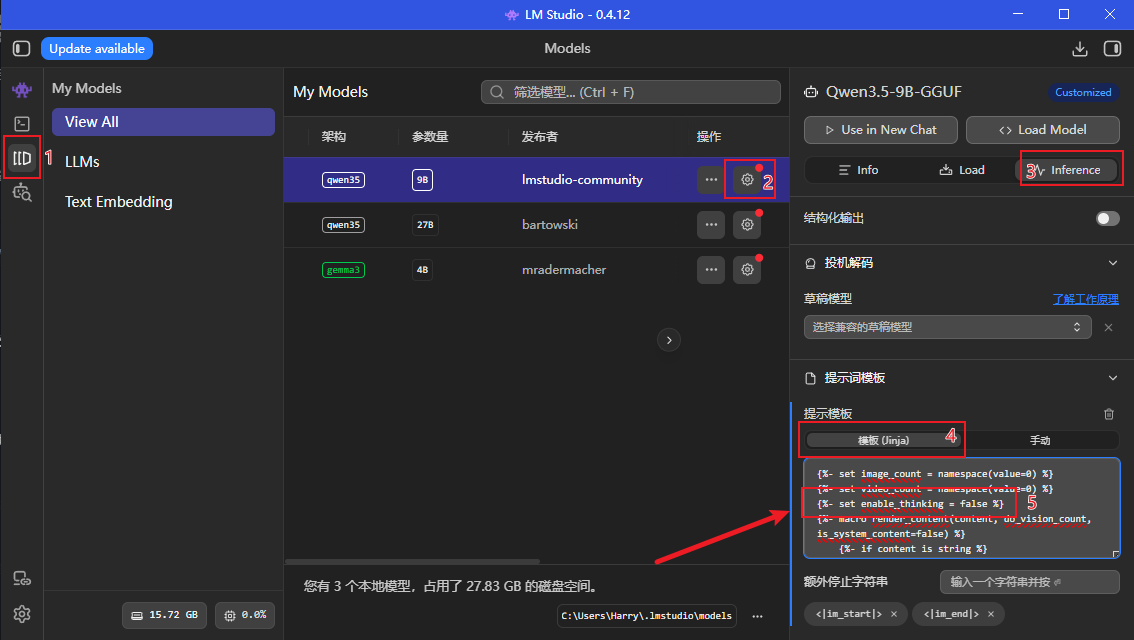Open settings gear for lmstudio-community model
The width and height of the screenshot is (1134, 640).
[747, 180]
